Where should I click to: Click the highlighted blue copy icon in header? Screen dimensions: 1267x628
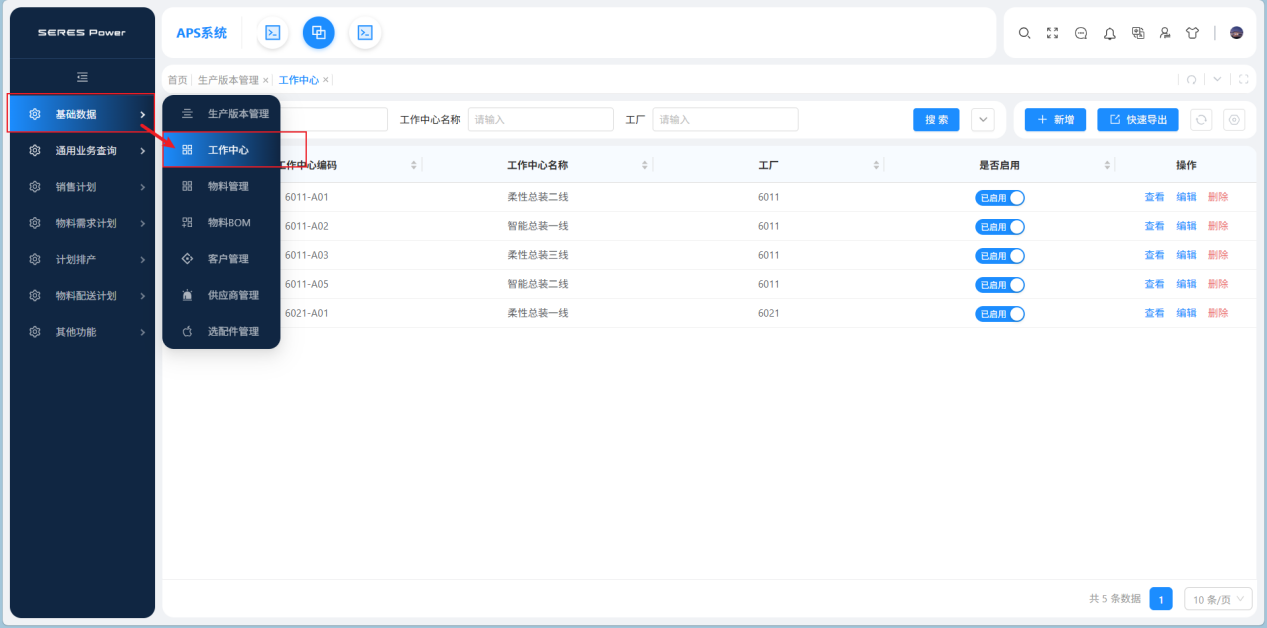pyautogui.click(x=319, y=33)
